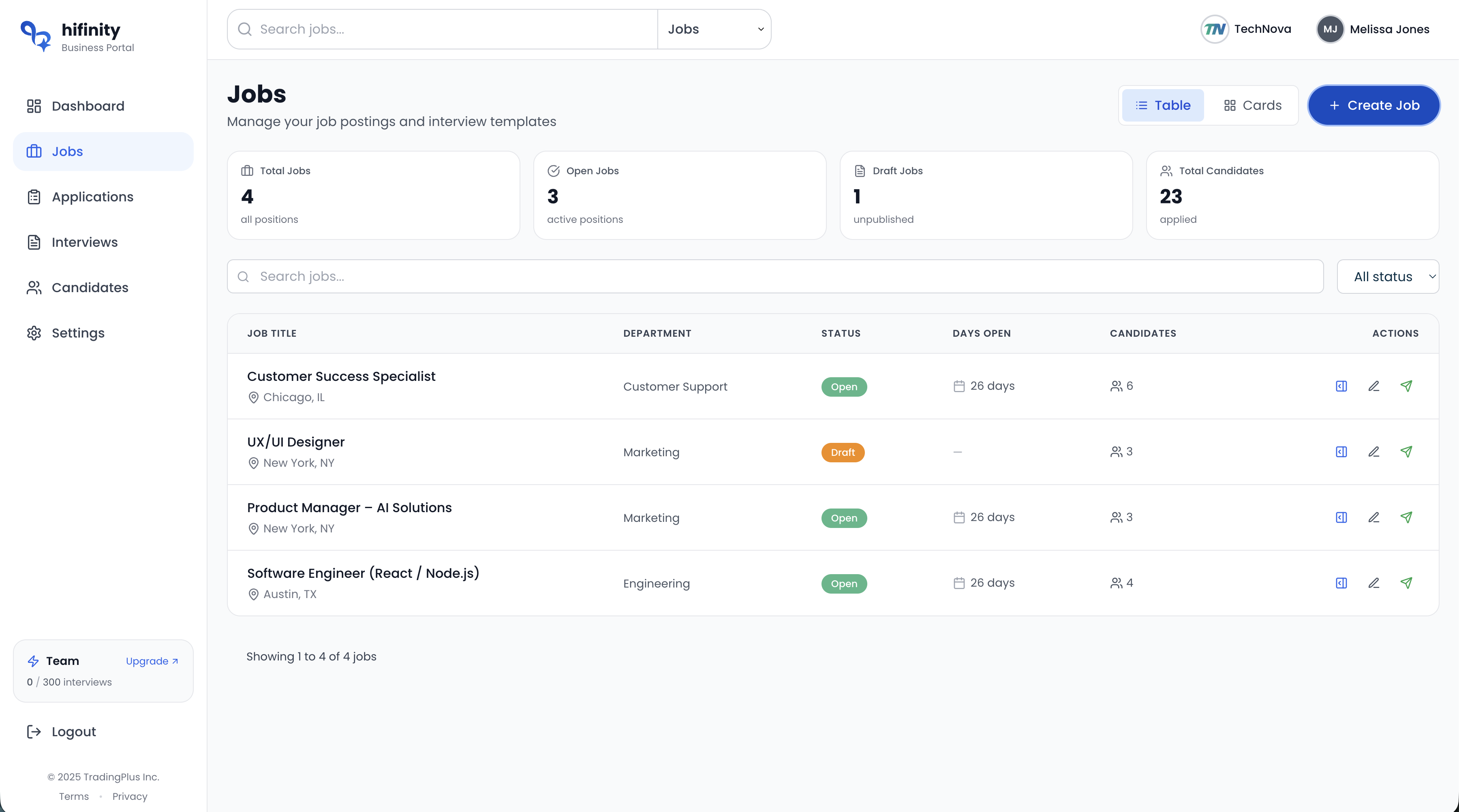Open Settings via the gear icon
Viewport: 1459px width, 812px height.
pyautogui.click(x=33, y=333)
